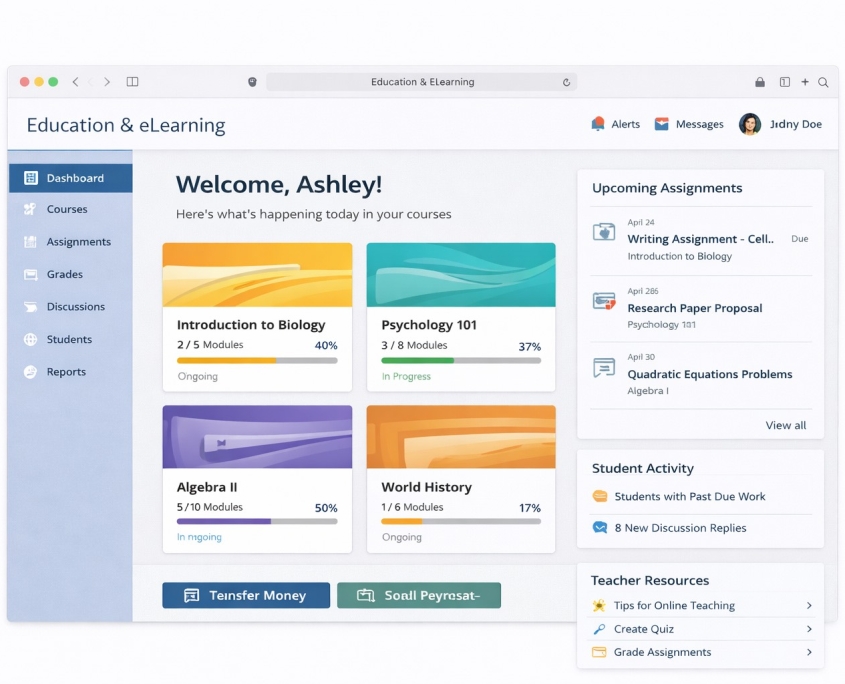The image size is (845, 684).
Task: Open Assignments from the sidebar menu
Action: [78, 242]
